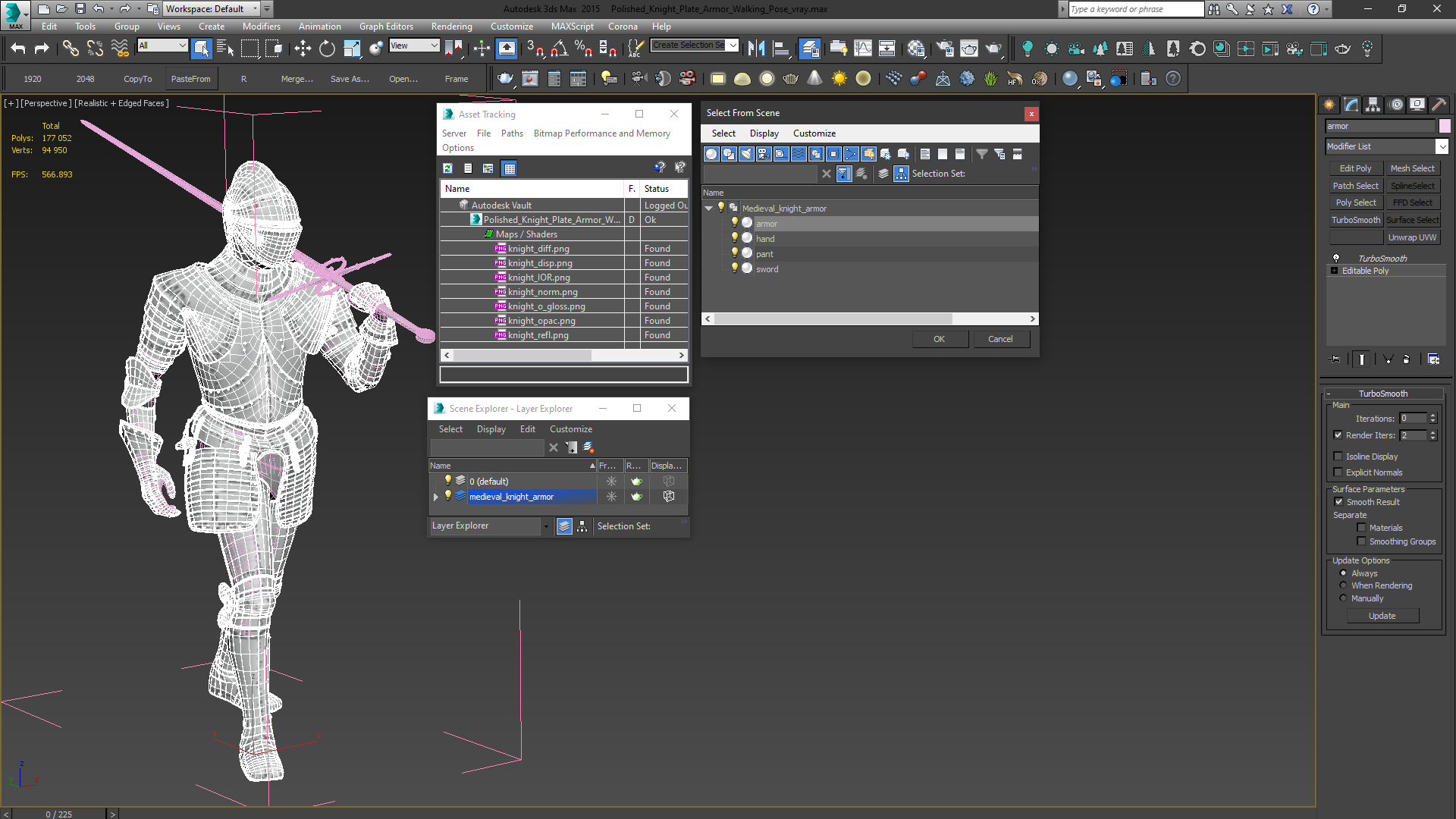Click the Render Production teapot icon
The height and width of the screenshot is (819, 1456).
[993, 49]
